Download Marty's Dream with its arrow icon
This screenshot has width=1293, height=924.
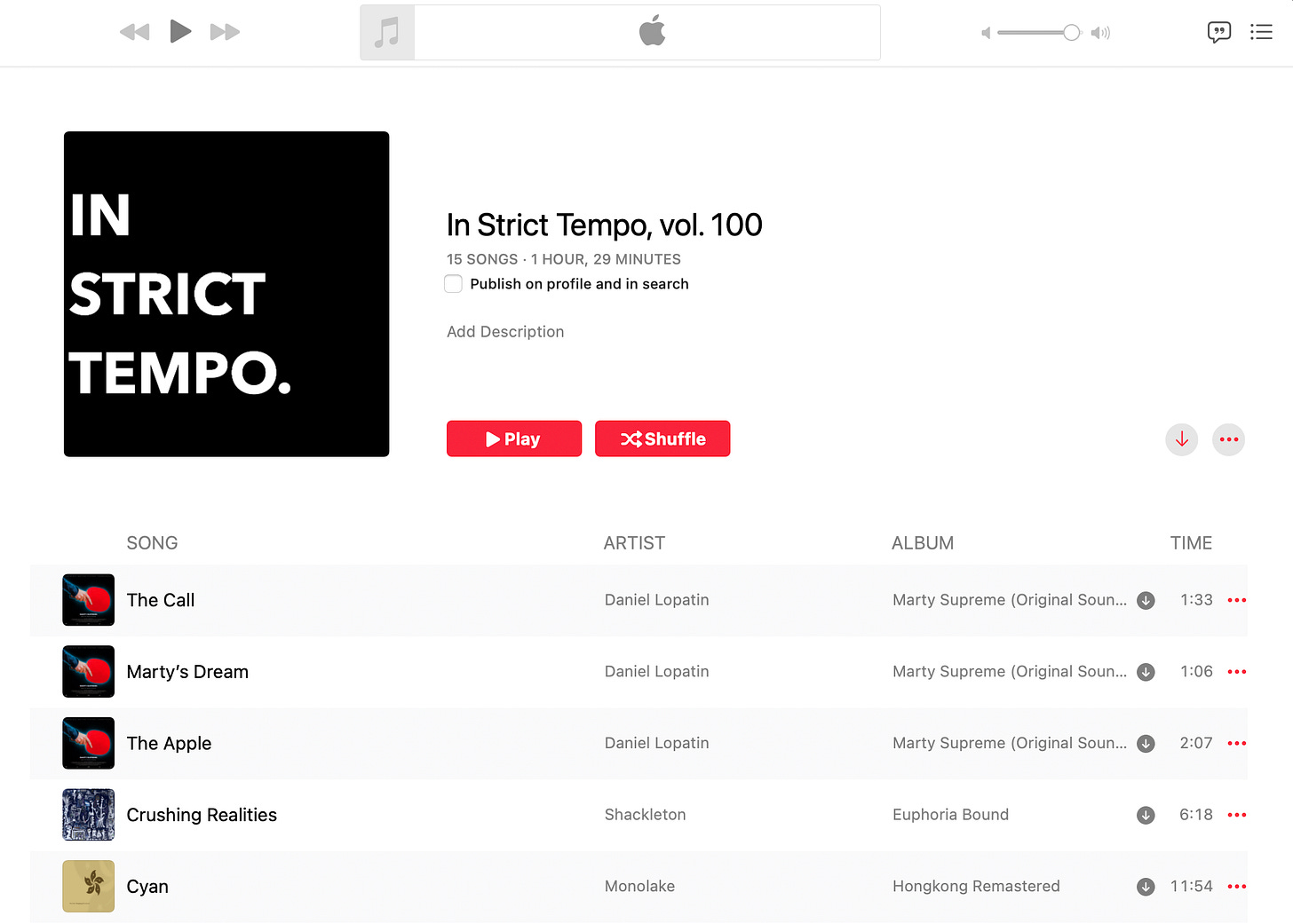1146,672
